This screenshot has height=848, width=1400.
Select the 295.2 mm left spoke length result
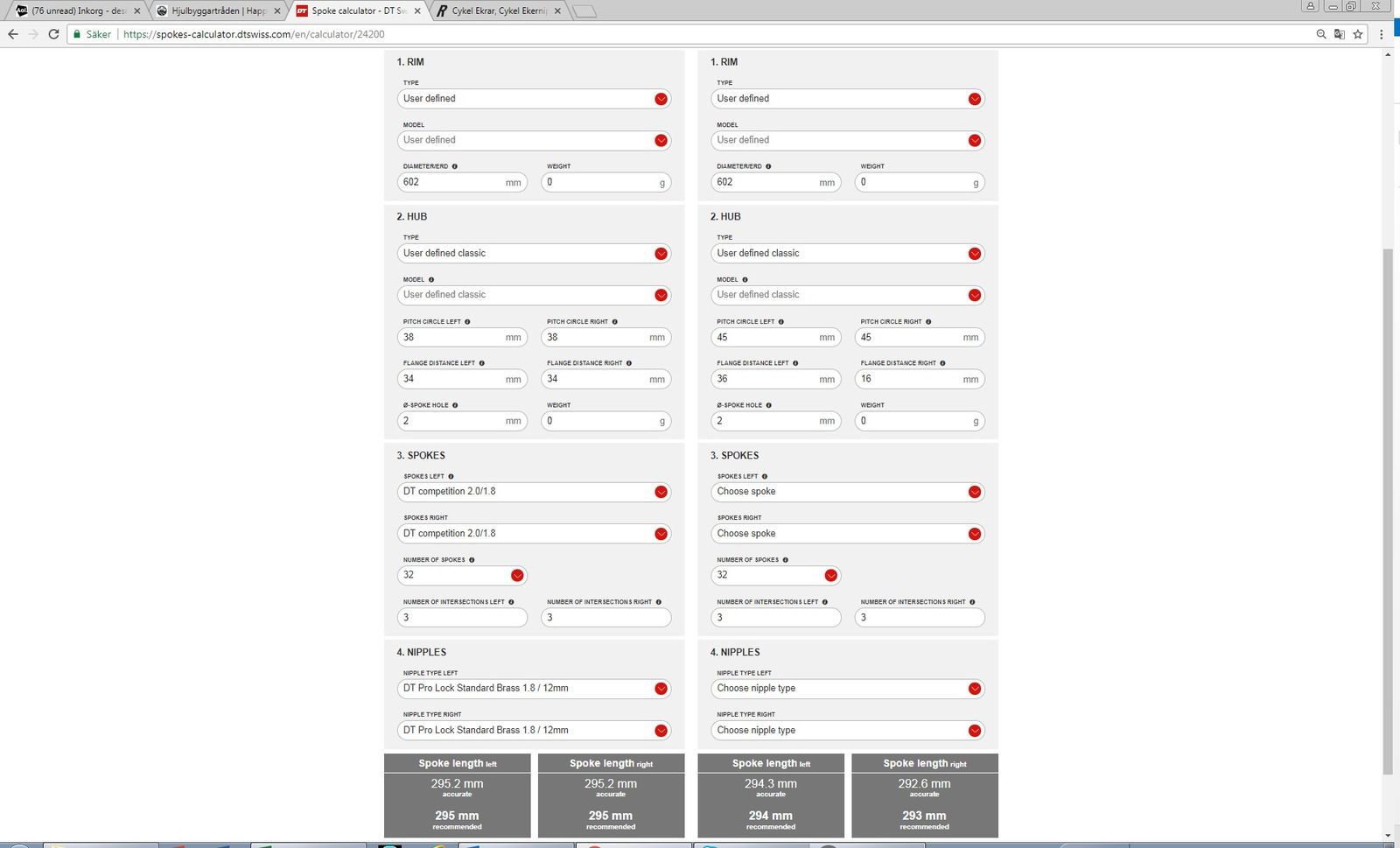[457, 784]
